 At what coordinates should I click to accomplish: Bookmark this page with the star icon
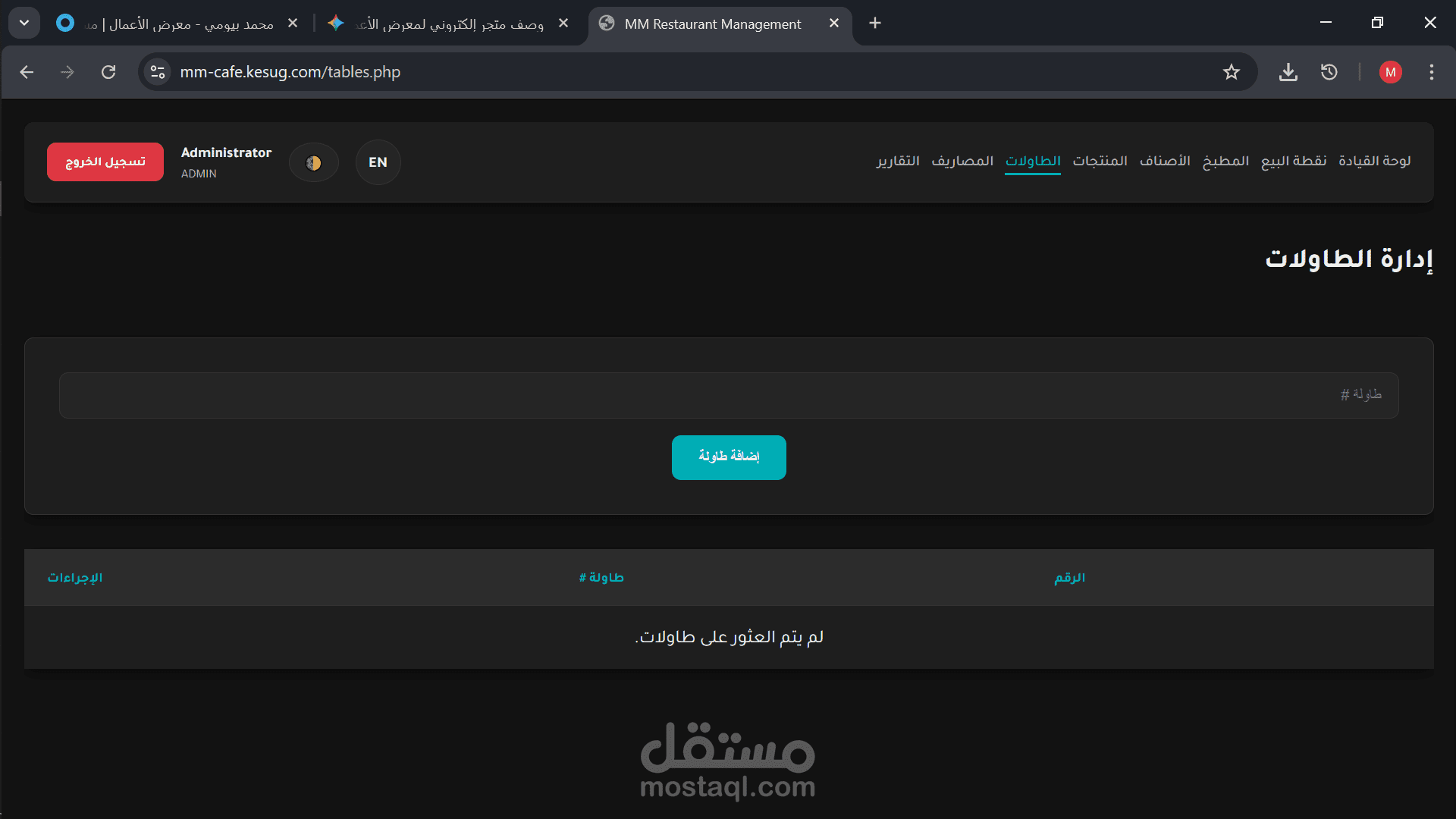[x=1231, y=72]
